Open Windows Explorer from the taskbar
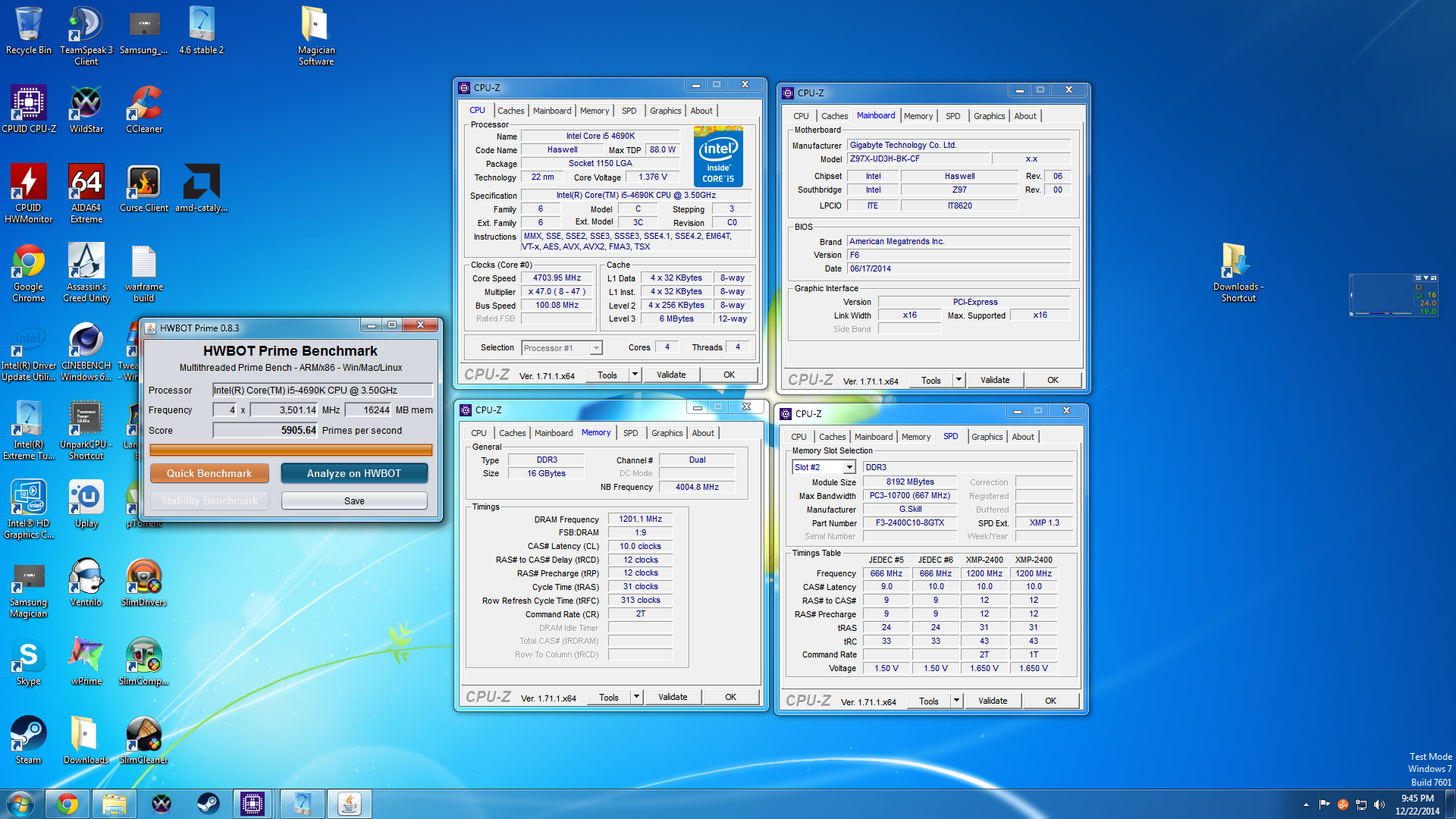This screenshot has height=819, width=1456. (115, 804)
